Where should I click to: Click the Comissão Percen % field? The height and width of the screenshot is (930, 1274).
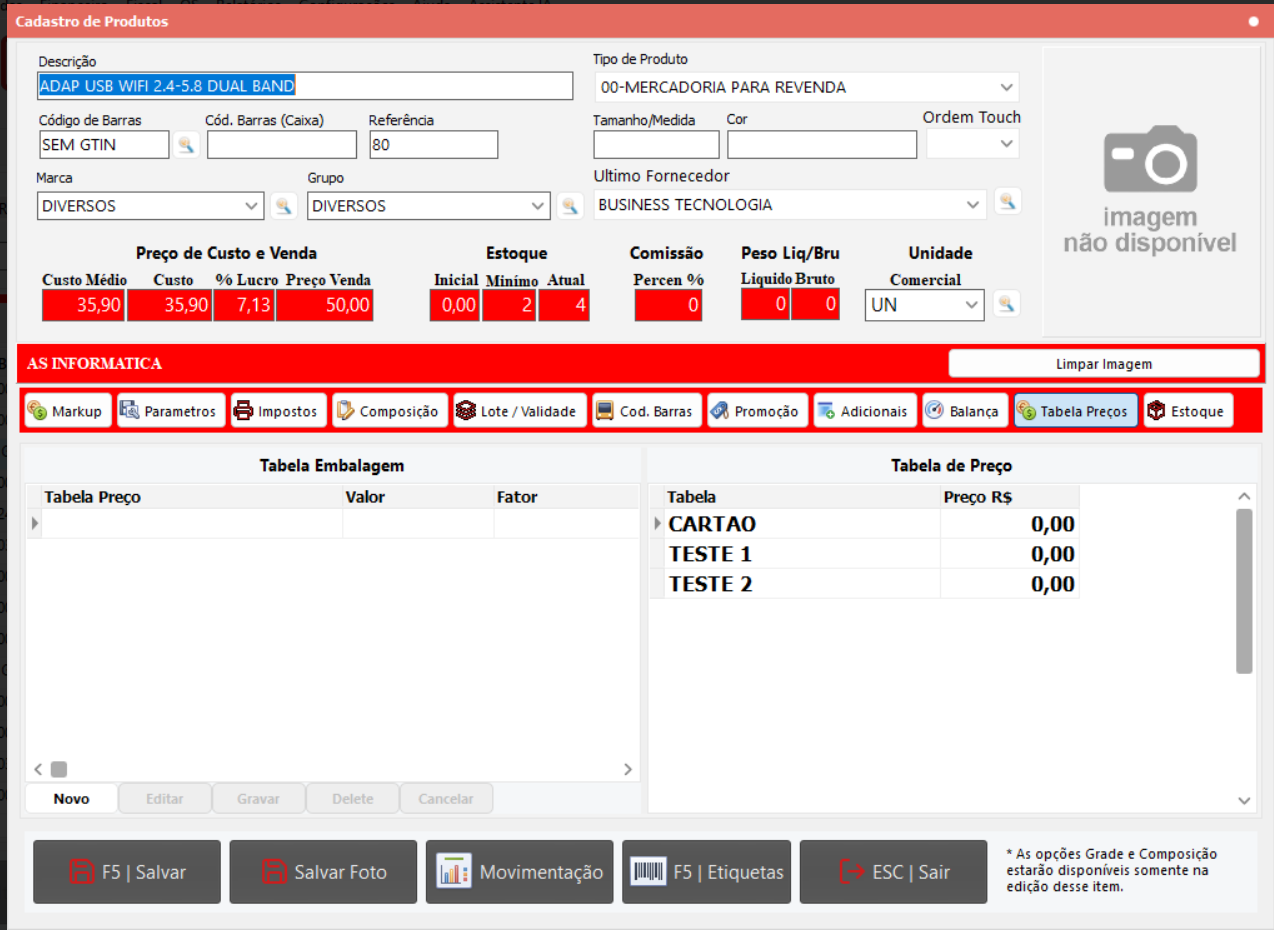[668, 305]
